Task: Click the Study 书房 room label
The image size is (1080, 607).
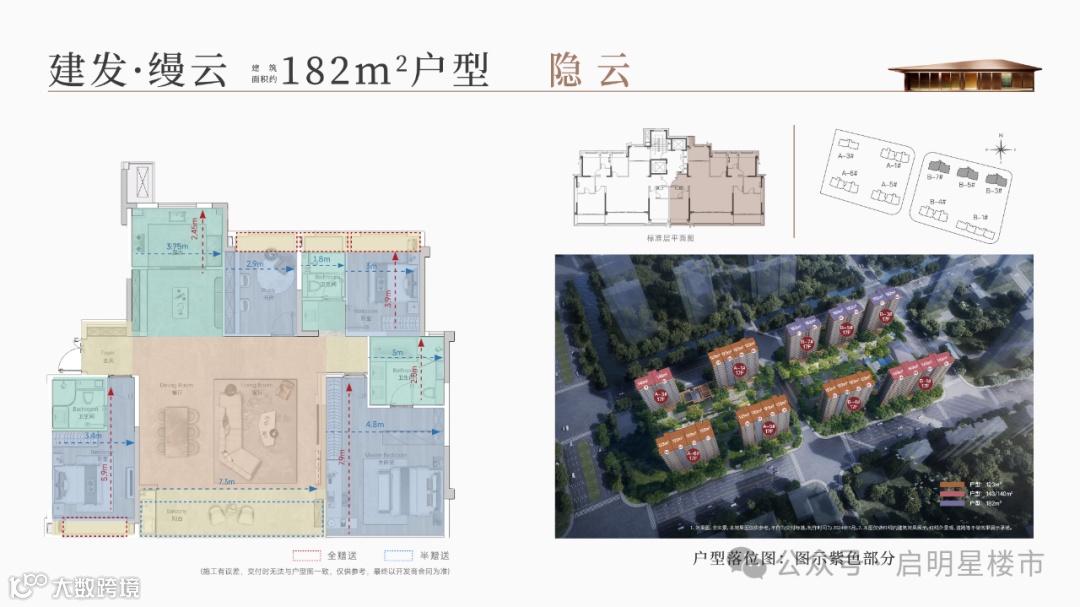Action: click(x=268, y=294)
